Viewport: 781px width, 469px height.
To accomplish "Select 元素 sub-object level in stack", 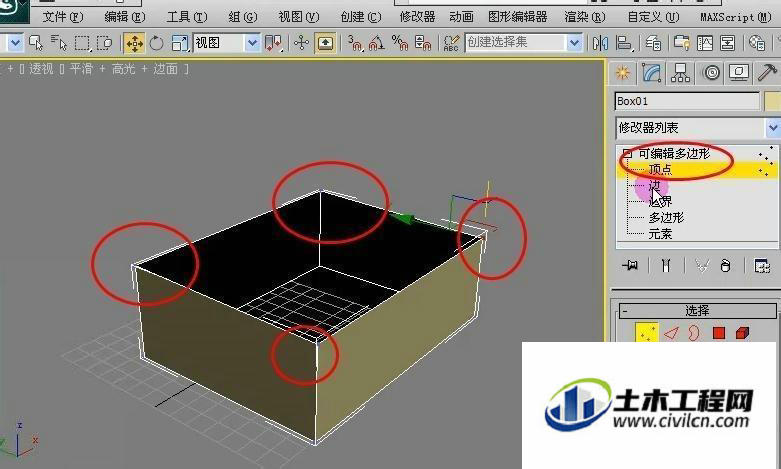I will click(660, 234).
